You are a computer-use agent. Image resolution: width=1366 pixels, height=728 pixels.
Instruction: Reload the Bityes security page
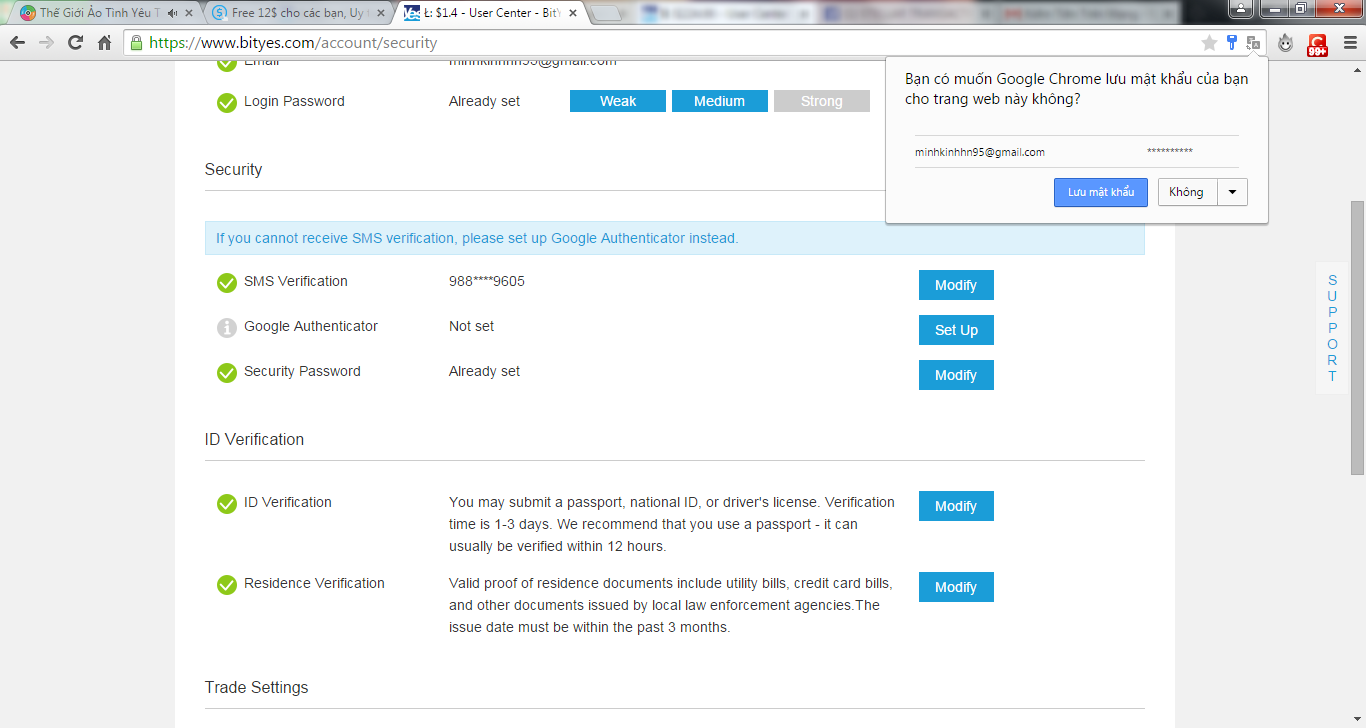[75, 43]
